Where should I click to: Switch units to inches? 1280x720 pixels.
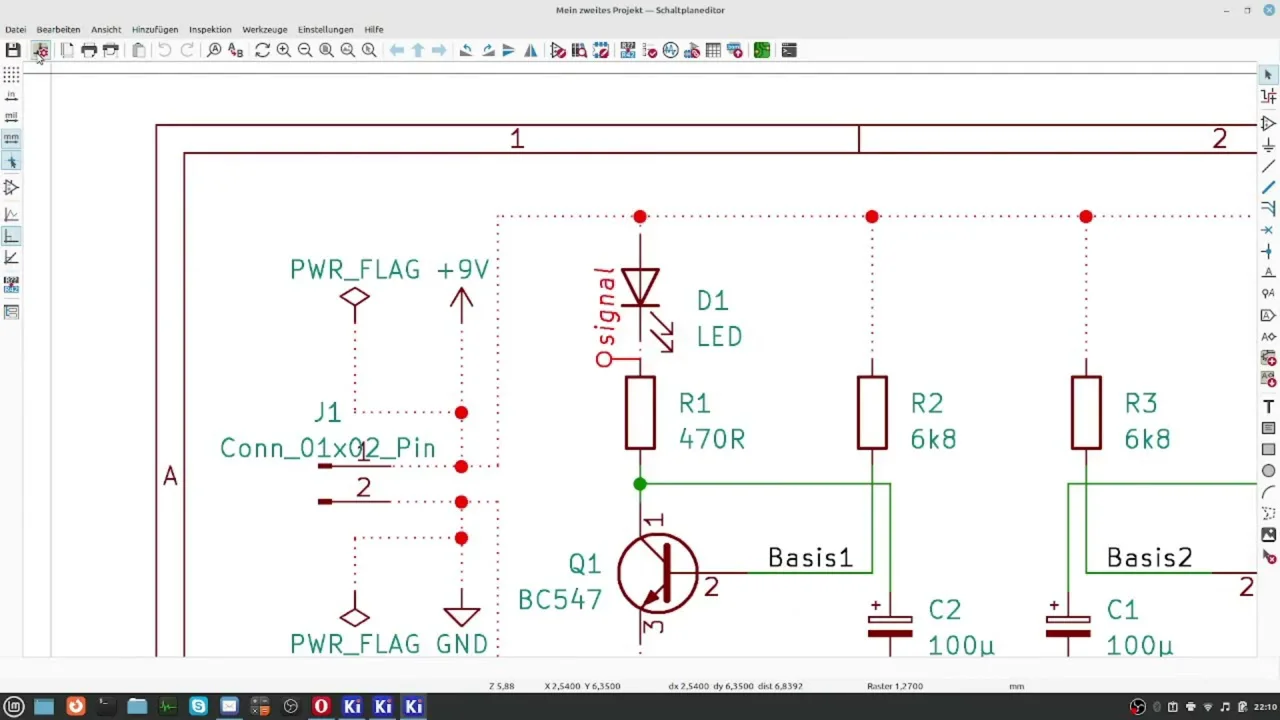(11, 96)
